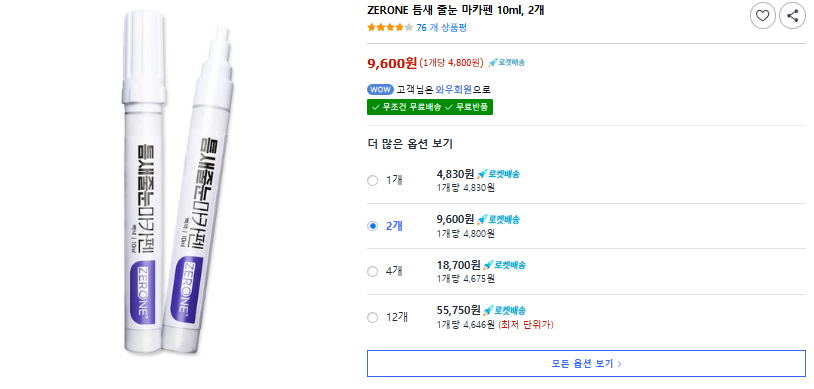This screenshot has width=814, height=389.
Task: Click rocket delivery badge beside 9,600원 headline price
Action: [x=507, y=62]
